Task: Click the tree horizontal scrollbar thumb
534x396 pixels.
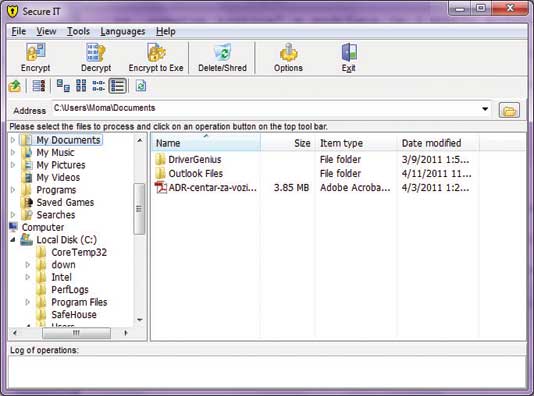Action: [76, 333]
